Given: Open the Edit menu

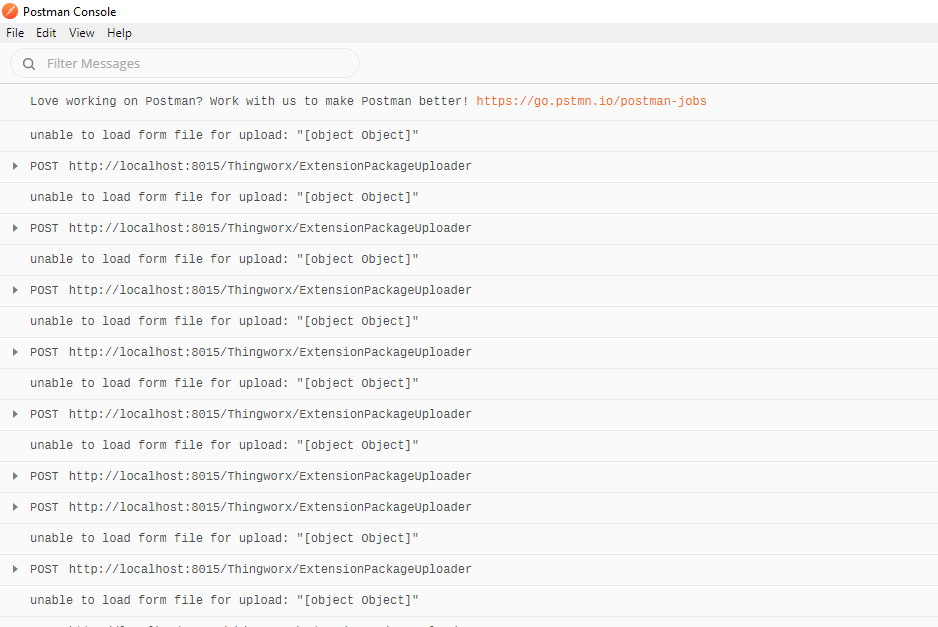Looking at the screenshot, I should tap(46, 32).
